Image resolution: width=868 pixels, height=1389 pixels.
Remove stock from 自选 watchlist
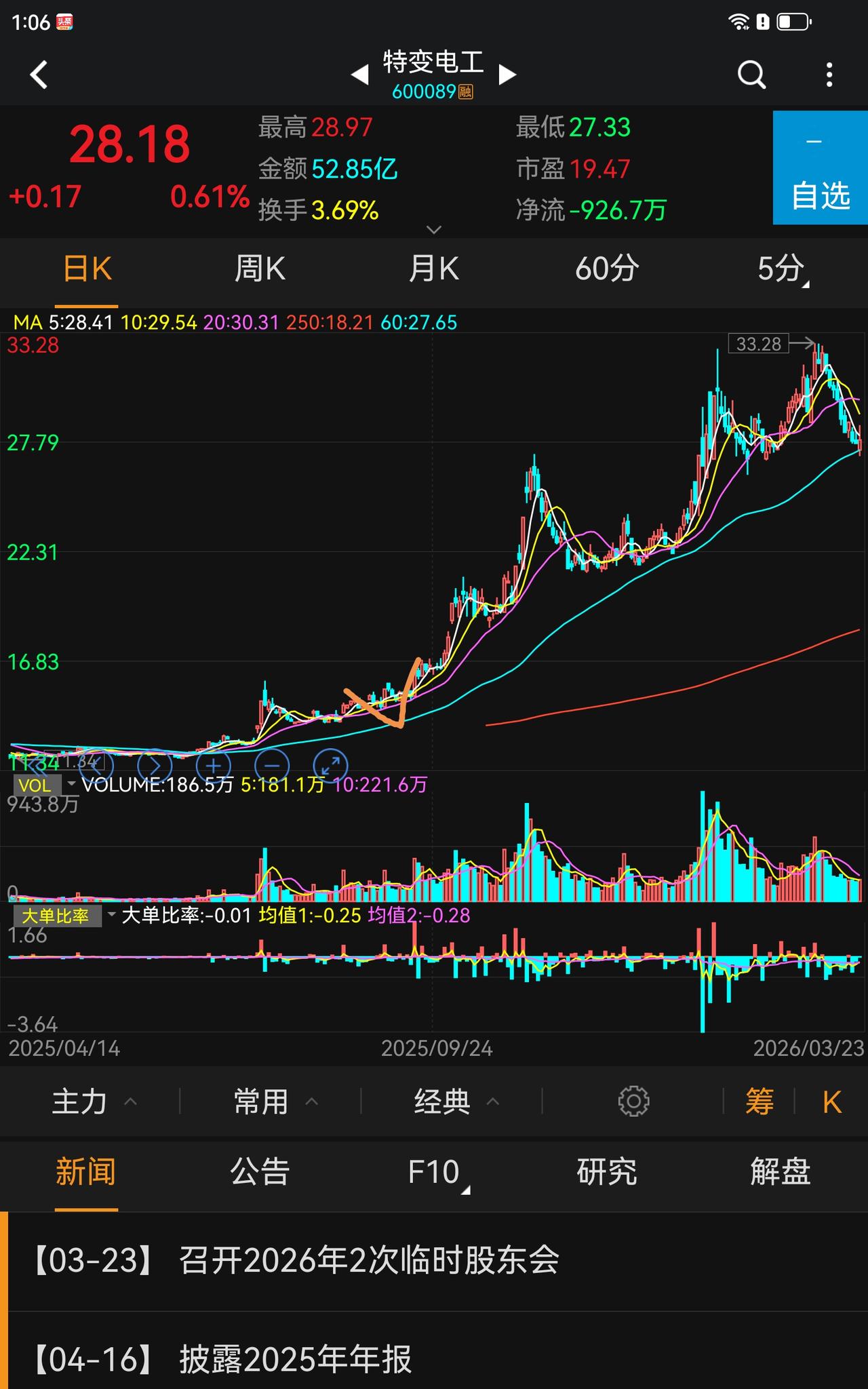pyautogui.click(x=821, y=168)
